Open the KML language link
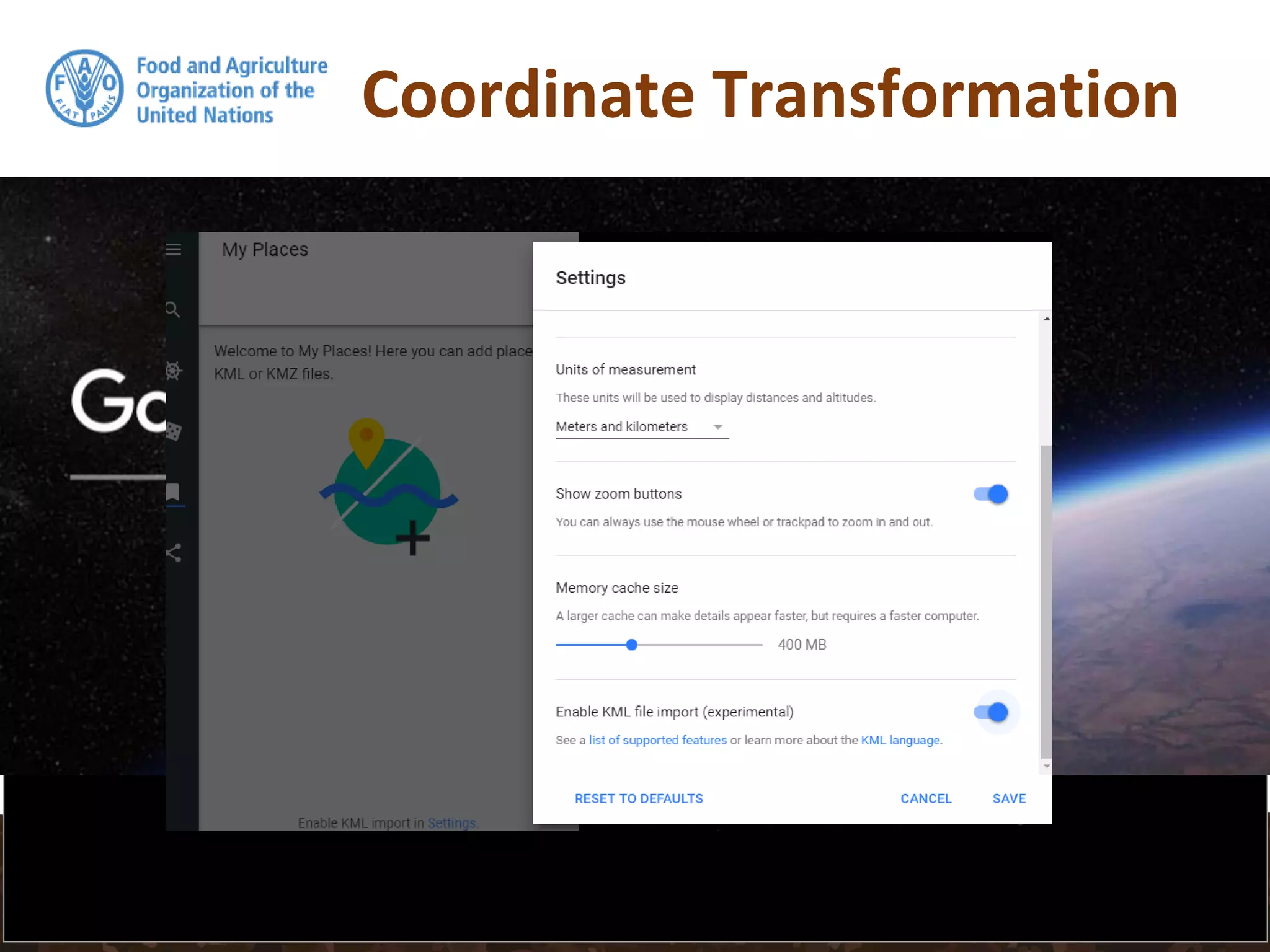This screenshot has height=952, width=1270. (x=900, y=740)
